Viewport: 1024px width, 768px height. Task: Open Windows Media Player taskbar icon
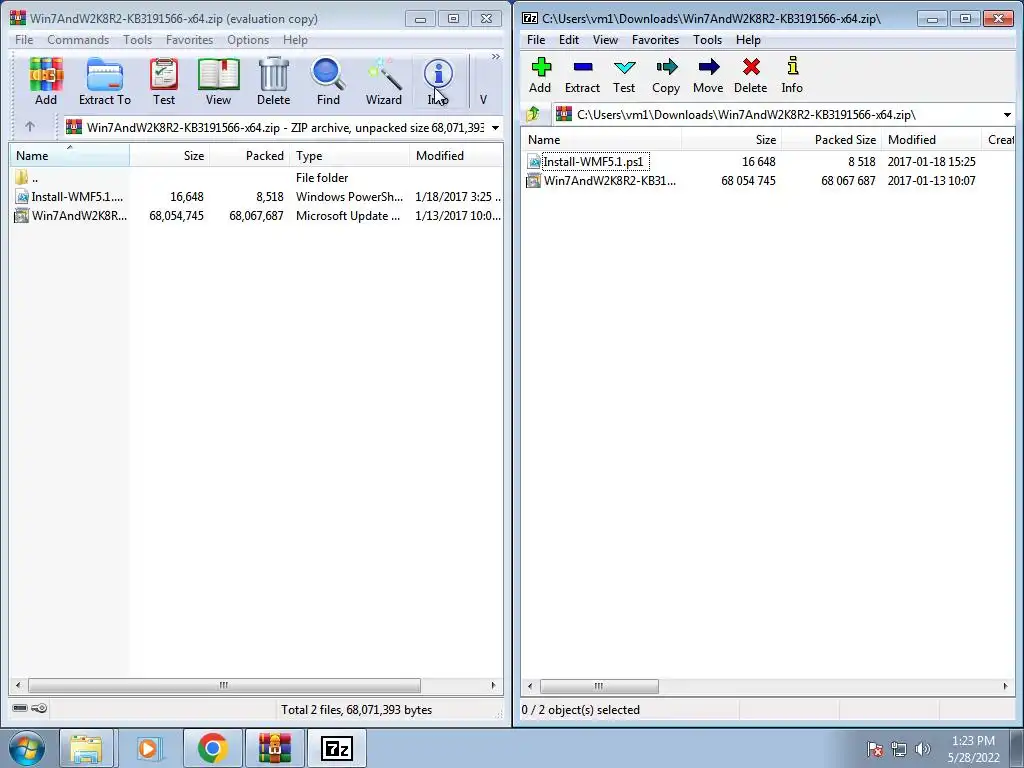point(148,748)
